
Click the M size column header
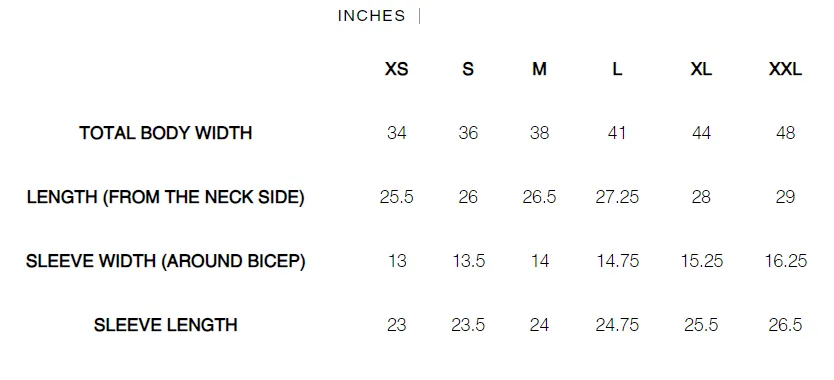pyautogui.click(x=539, y=69)
